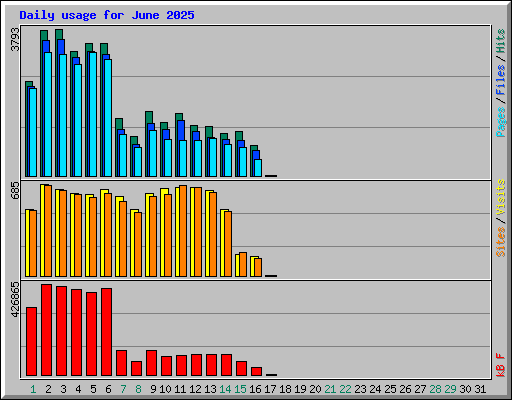Click the red KB bar for day 2
The width and height of the screenshot is (512, 400).
[47, 330]
